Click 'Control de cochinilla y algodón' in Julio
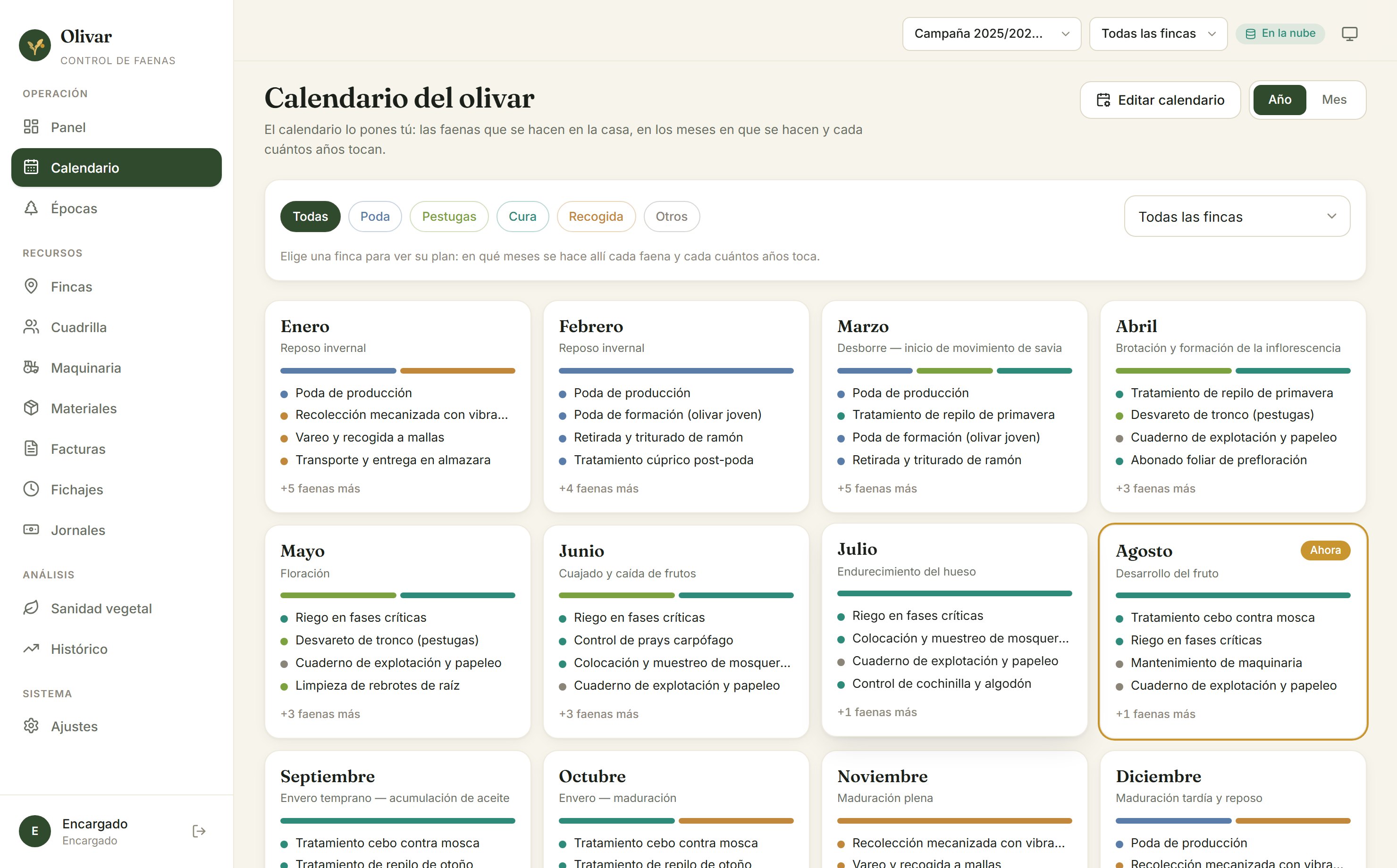 [x=942, y=684]
